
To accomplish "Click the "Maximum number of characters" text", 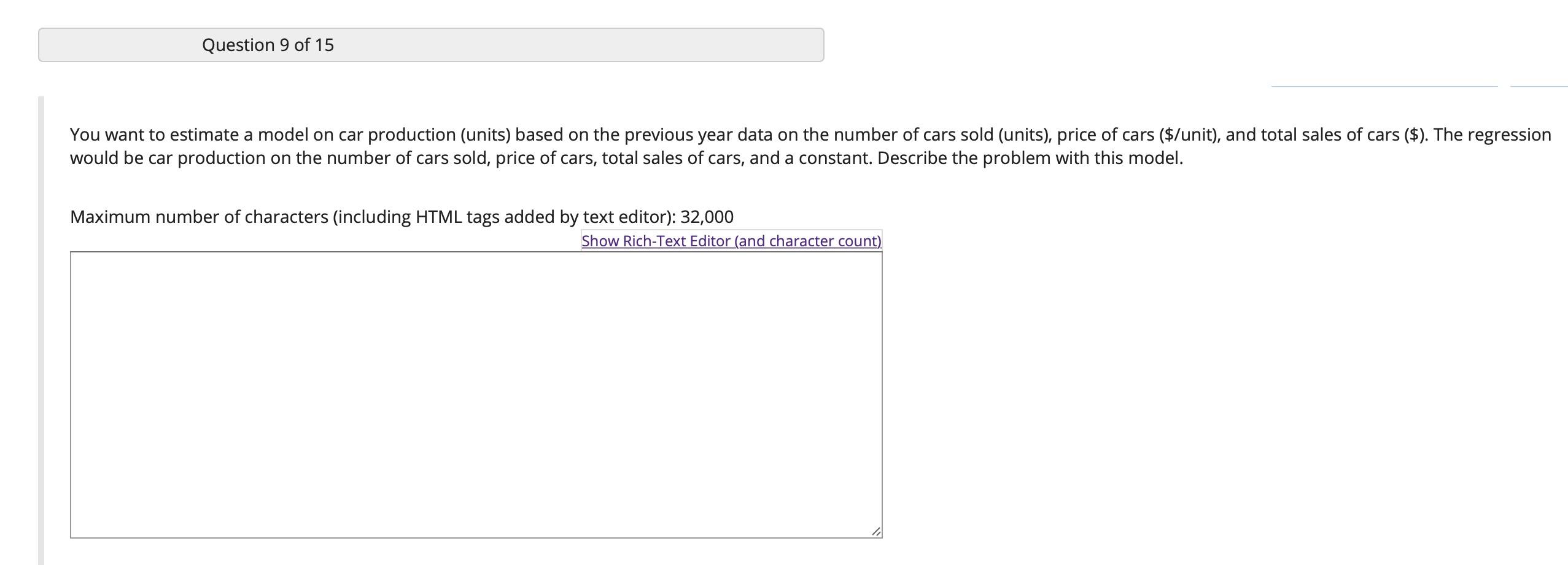I will 402,217.
